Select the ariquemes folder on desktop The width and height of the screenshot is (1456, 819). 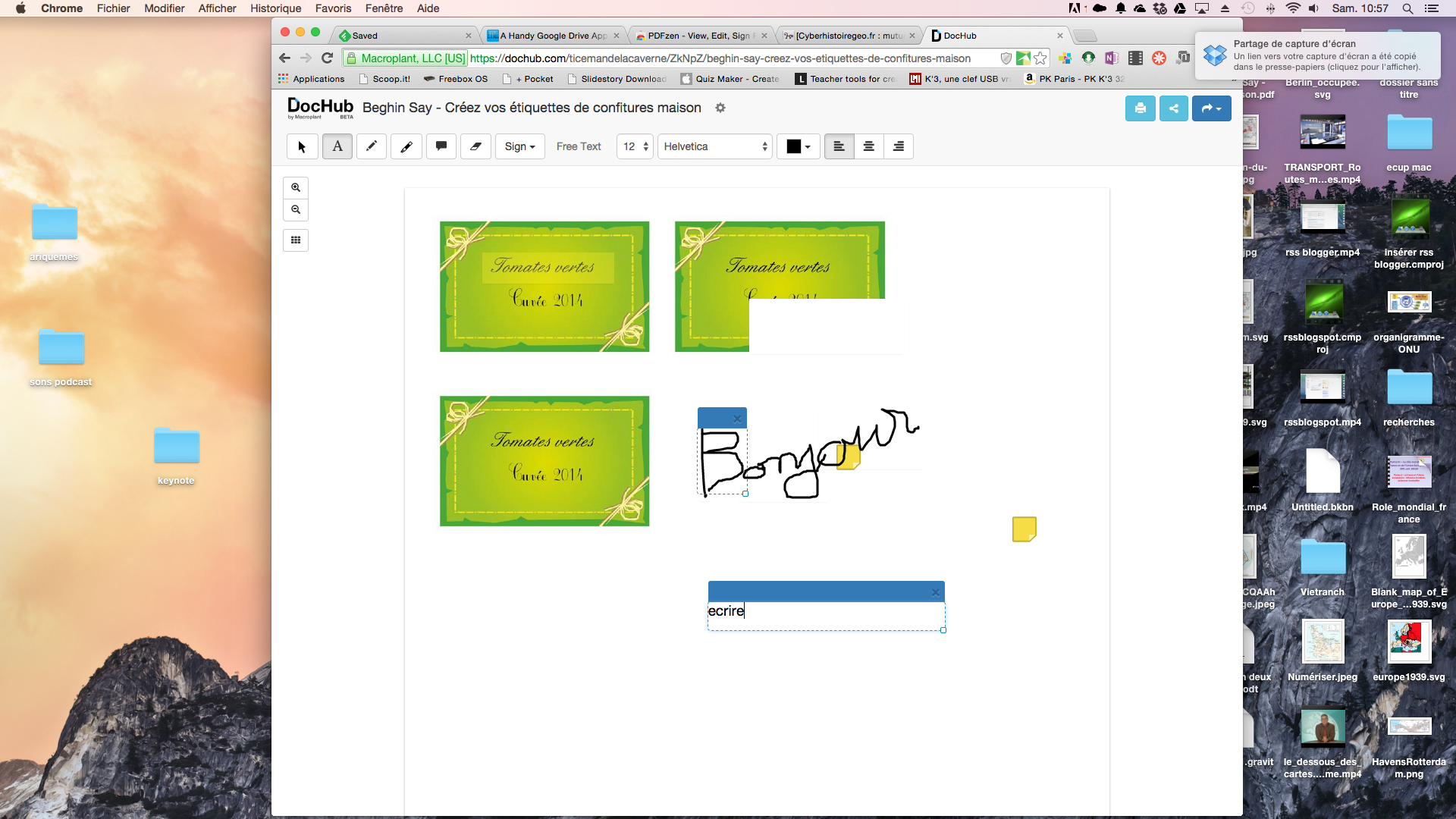(54, 232)
